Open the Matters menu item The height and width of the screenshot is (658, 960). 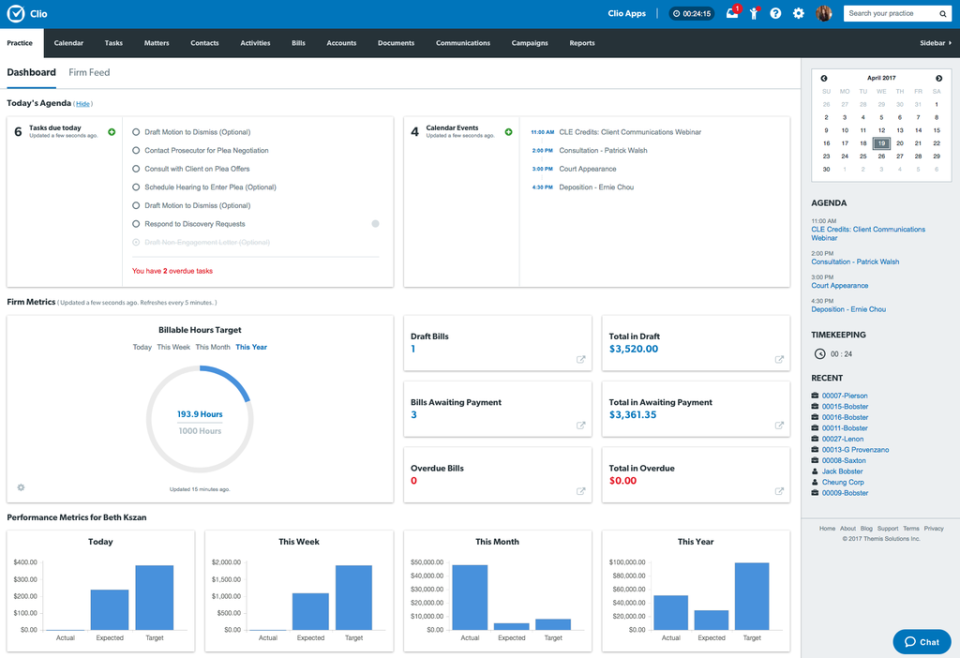pos(158,43)
